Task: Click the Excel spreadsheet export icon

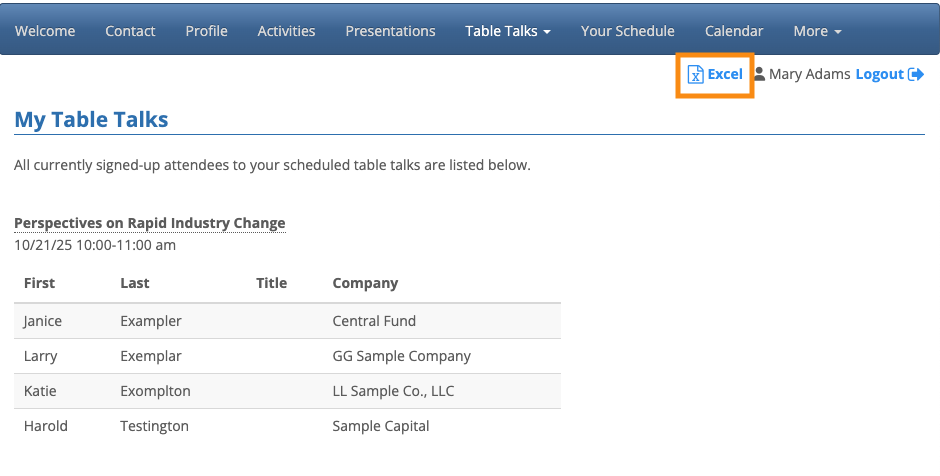Action: click(x=695, y=75)
